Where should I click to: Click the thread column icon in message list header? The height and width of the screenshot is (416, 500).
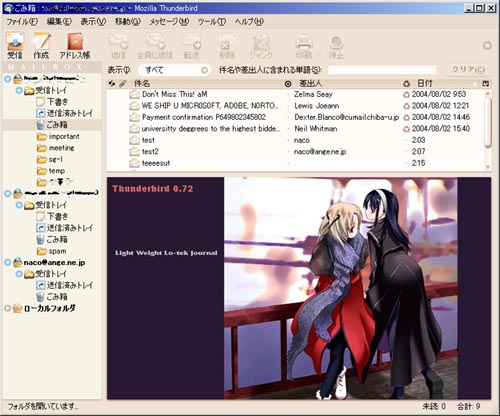(112, 83)
